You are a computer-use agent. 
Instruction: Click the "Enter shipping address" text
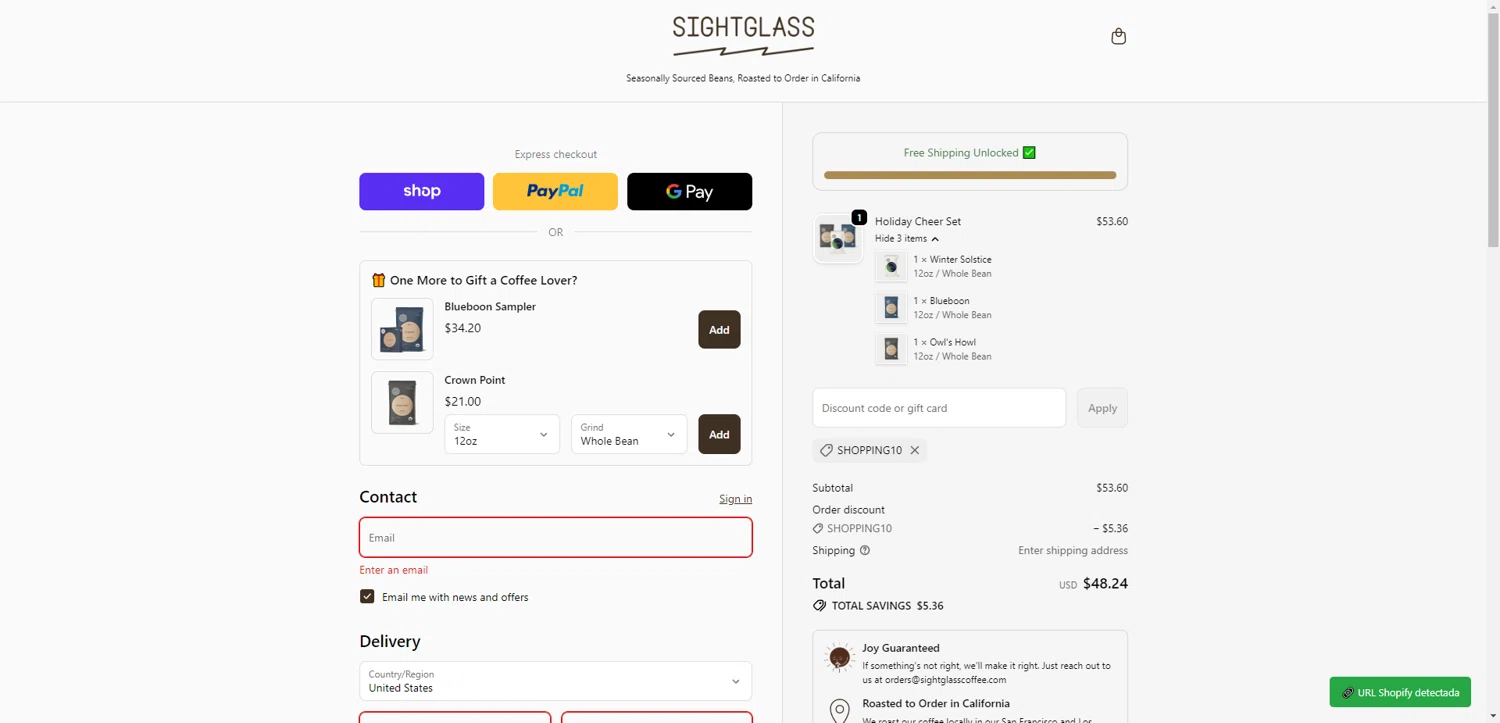(1073, 550)
